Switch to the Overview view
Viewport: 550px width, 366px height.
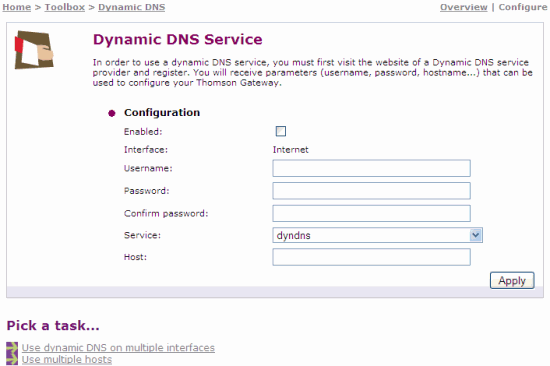click(464, 7)
